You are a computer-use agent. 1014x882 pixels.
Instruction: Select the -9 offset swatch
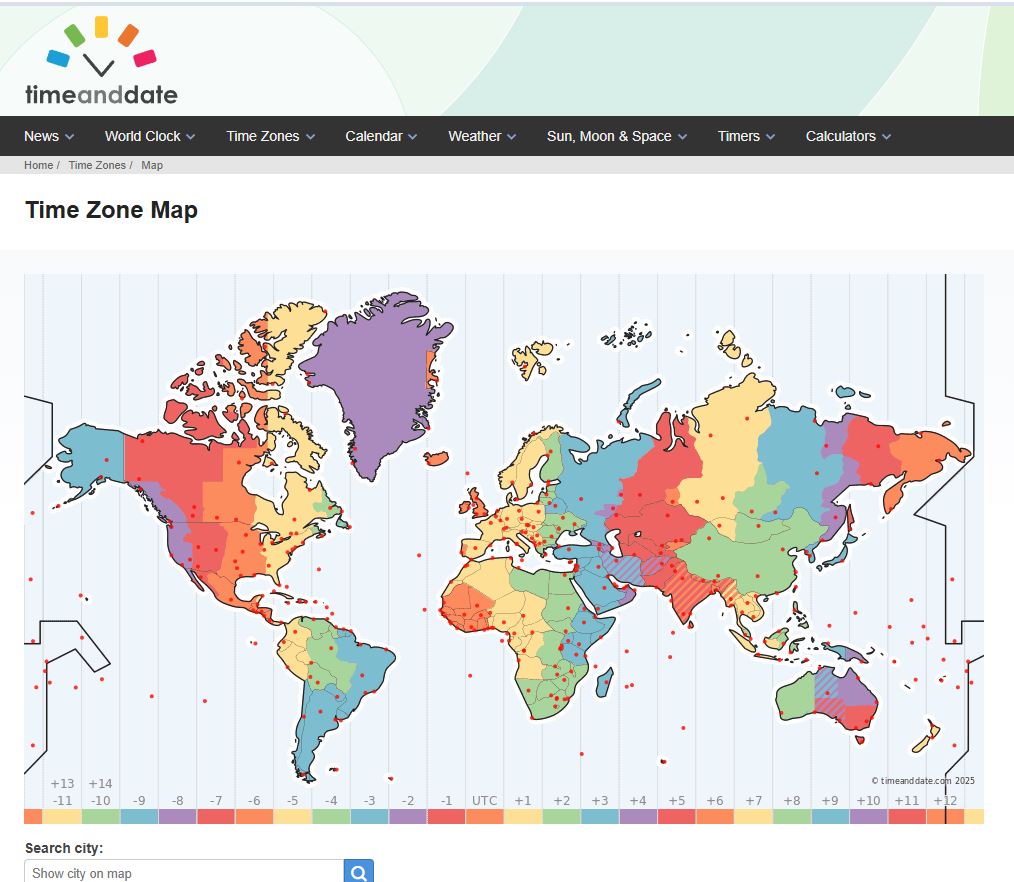coord(139,816)
